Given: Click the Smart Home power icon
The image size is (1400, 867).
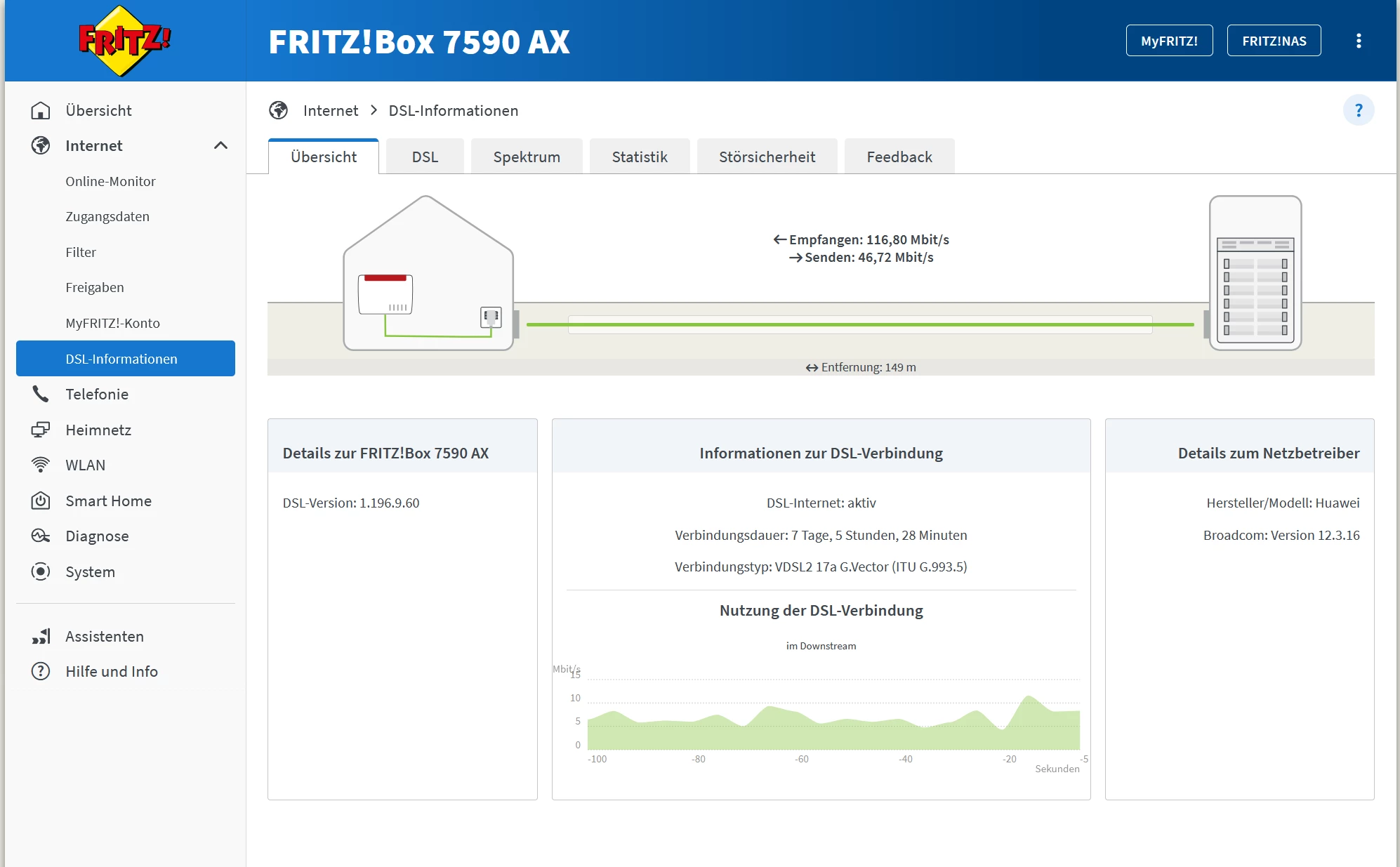Looking at the screenshot, I should coord(41,501).
